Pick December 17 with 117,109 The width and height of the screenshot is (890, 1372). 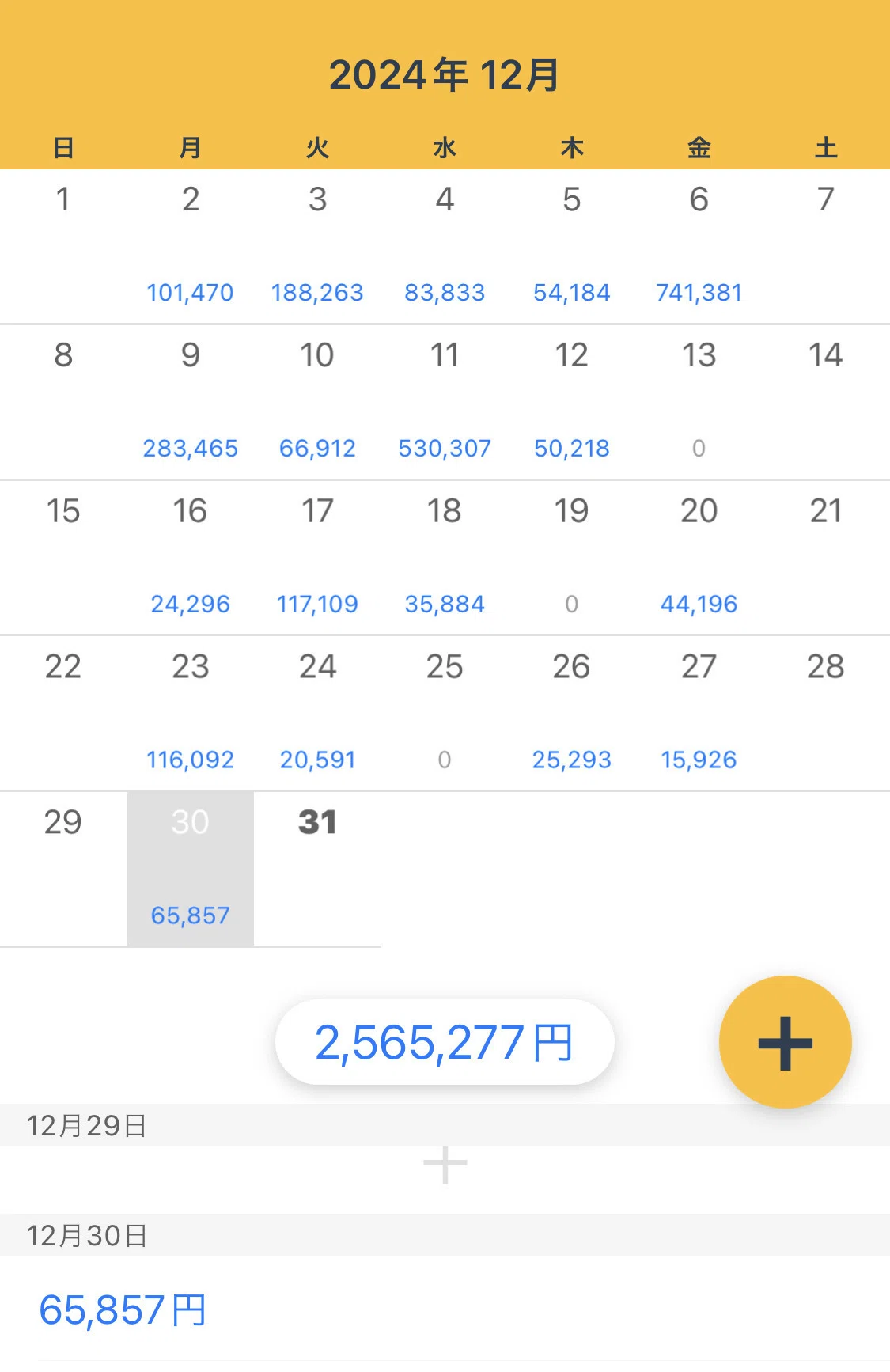point(317,558)
